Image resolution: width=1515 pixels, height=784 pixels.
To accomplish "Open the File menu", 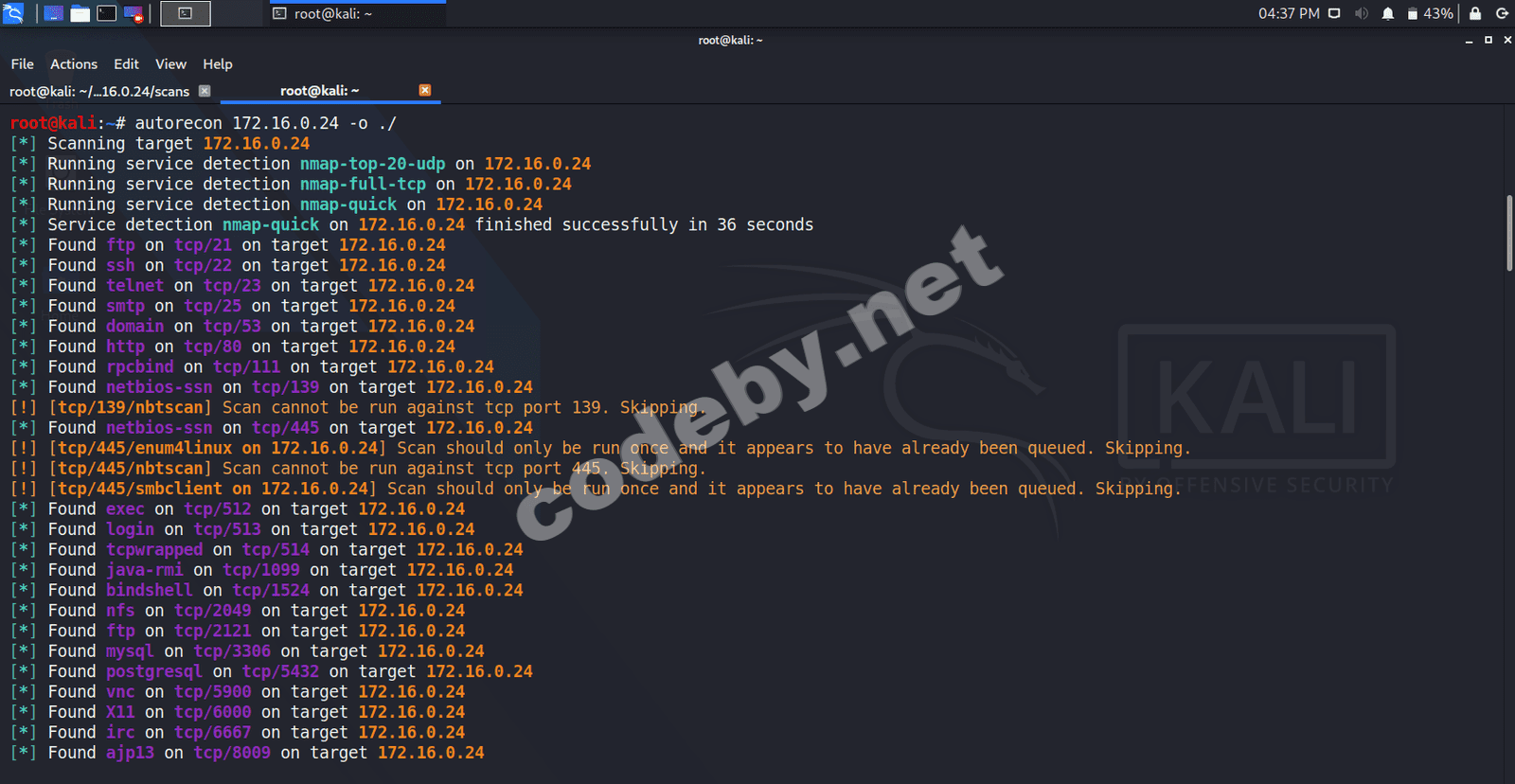I will [x=23, y=64].
